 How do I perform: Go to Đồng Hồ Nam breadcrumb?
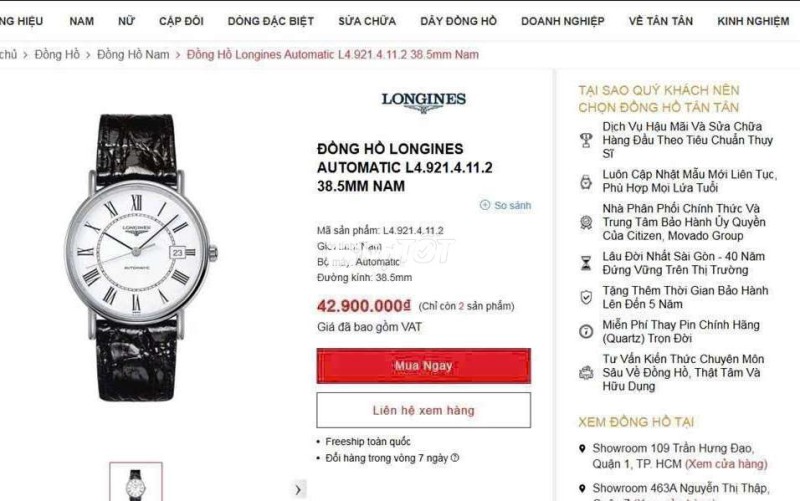click(x=133, y=55)
